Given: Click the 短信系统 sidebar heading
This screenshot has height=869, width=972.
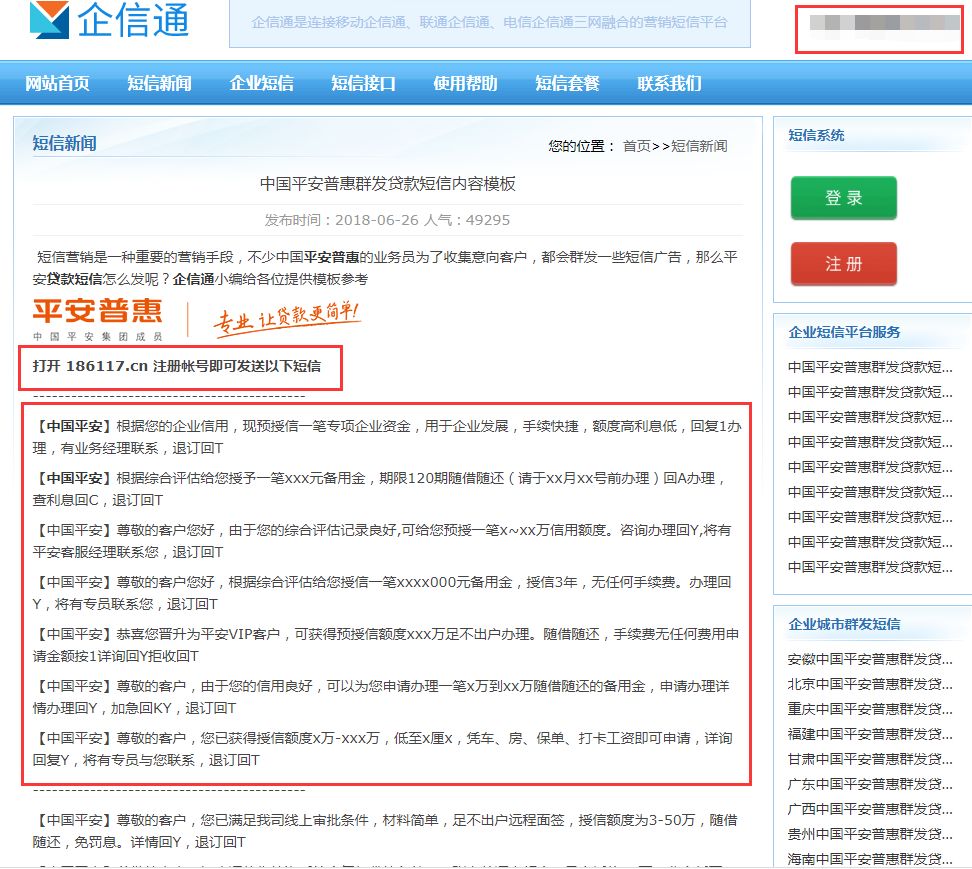Looking at the screenshot, I should point(816,136).
